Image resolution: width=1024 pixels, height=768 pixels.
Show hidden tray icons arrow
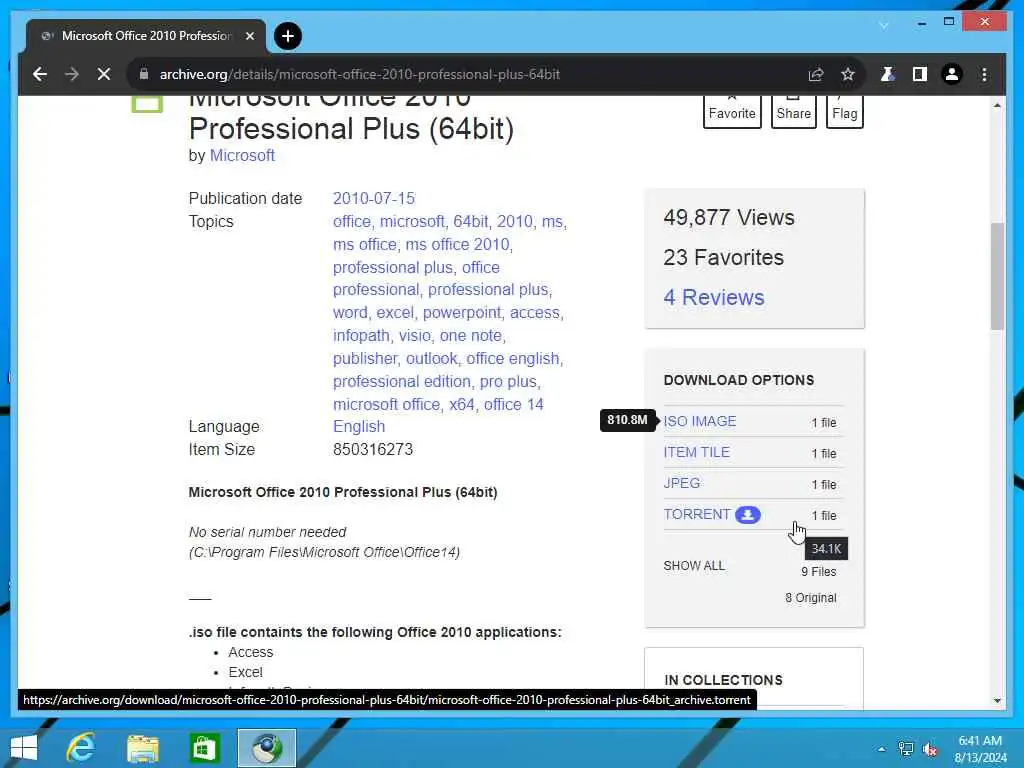[882, 749]
